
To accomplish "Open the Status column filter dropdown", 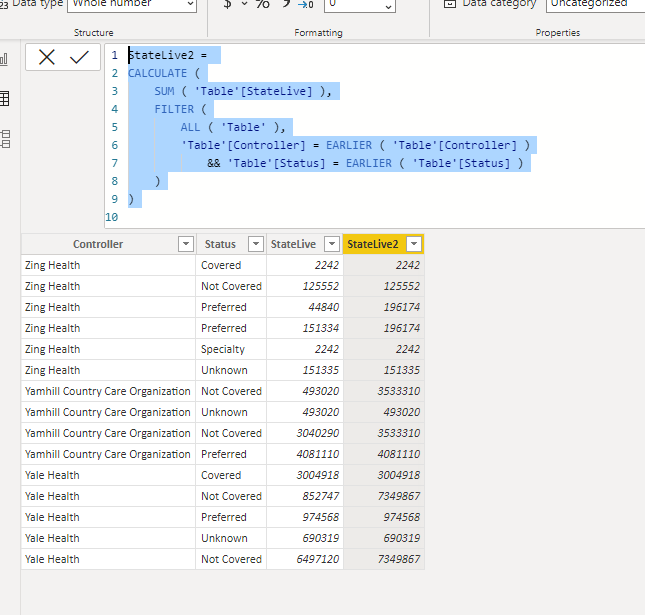I will tap(256, 244).
